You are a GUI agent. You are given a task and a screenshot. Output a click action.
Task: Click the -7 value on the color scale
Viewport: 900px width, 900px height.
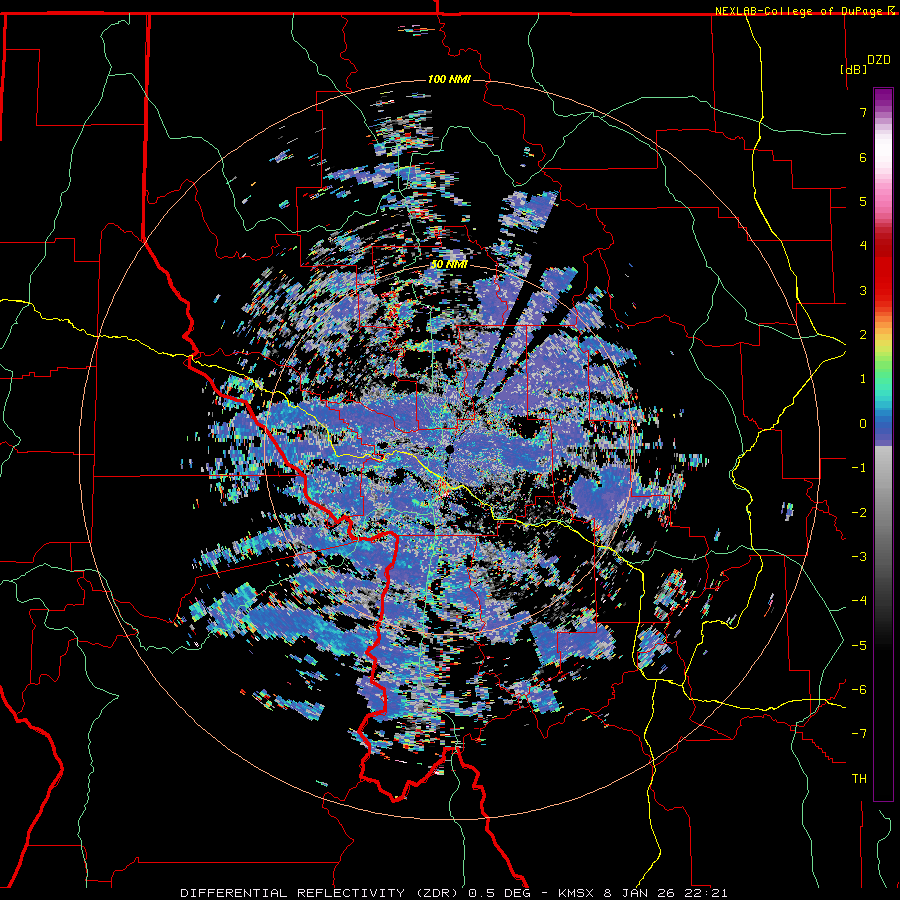(x=859, y=734)
